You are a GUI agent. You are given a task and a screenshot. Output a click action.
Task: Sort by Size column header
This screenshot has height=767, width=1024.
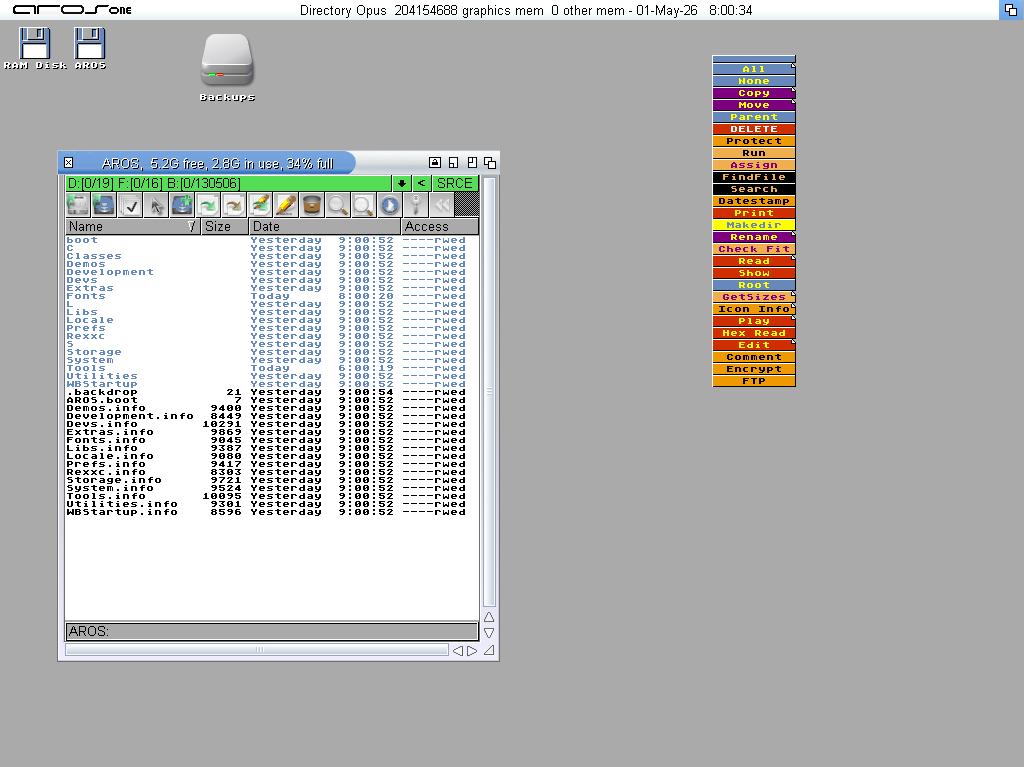[x=225, y=227]
